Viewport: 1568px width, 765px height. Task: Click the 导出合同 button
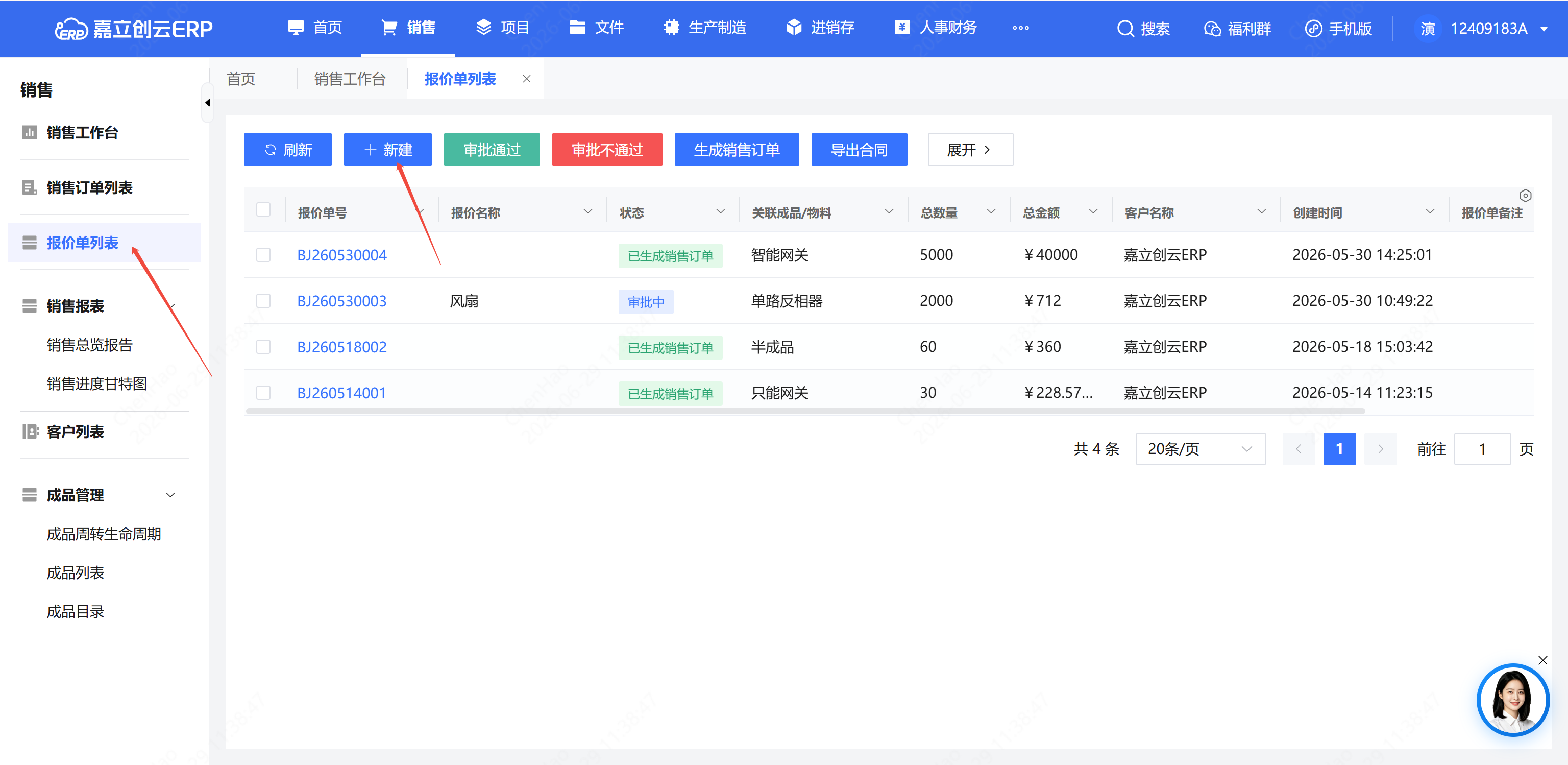pos(859,150)
